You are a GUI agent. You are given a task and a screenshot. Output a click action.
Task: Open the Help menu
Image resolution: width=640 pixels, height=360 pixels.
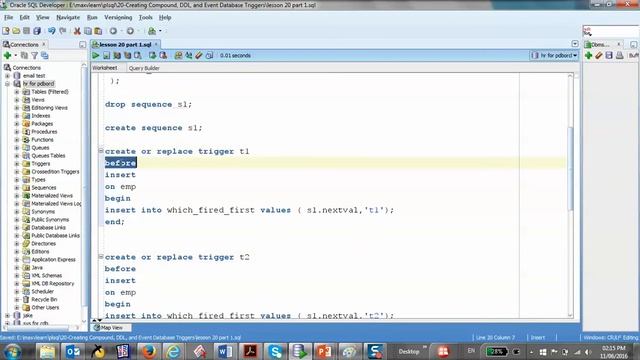click(x=165, y=18)
